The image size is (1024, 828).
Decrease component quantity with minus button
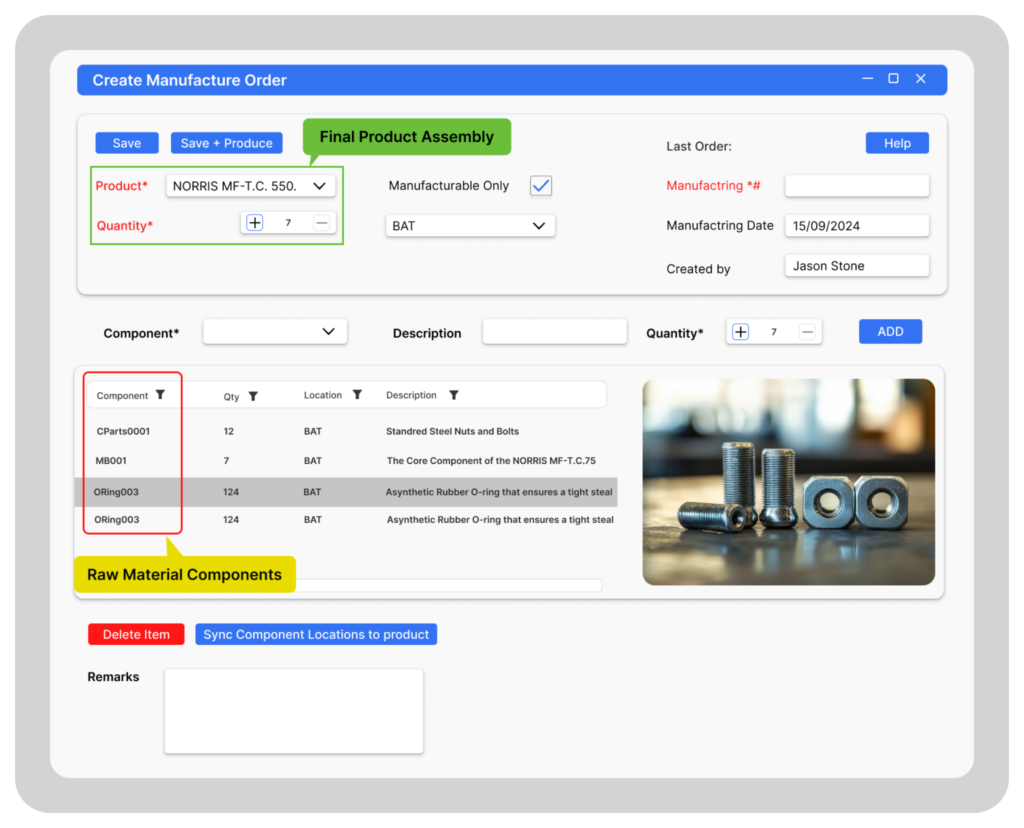point(807,332)
